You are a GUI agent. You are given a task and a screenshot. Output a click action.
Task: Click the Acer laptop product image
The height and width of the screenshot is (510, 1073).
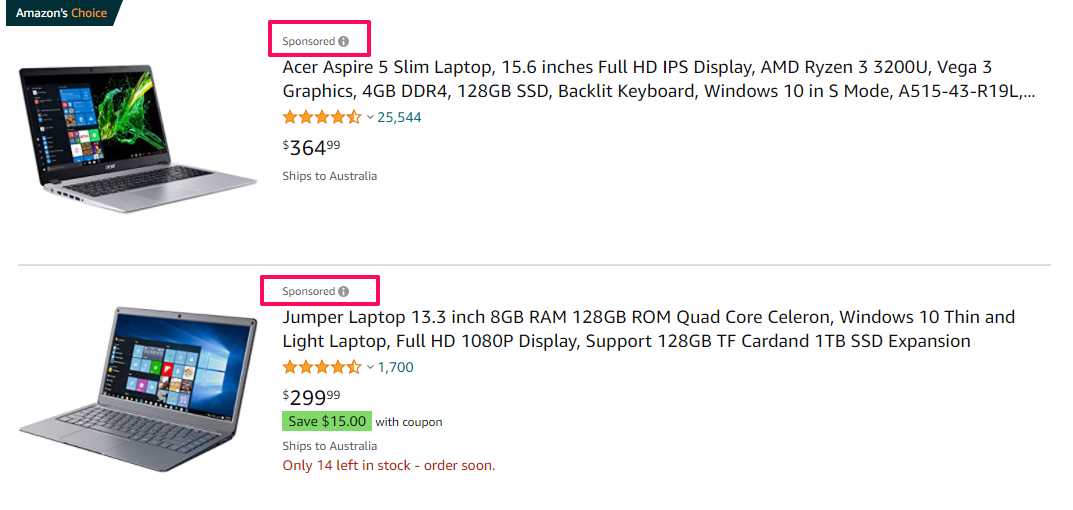[138, 139]
